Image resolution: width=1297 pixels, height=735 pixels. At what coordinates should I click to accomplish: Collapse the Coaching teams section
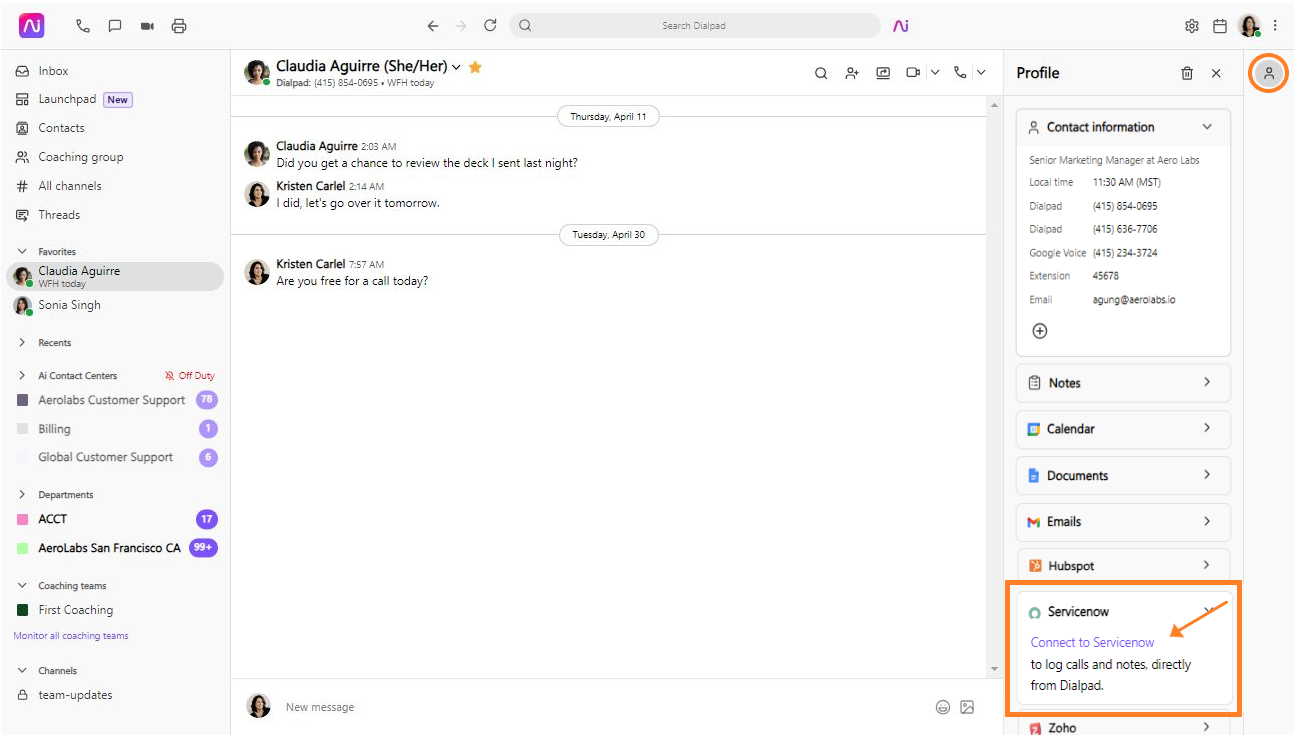pos(22,586)
